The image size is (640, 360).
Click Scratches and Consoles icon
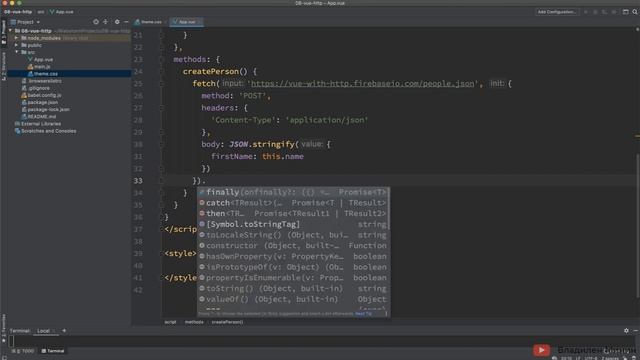click(x=17, y=131)
